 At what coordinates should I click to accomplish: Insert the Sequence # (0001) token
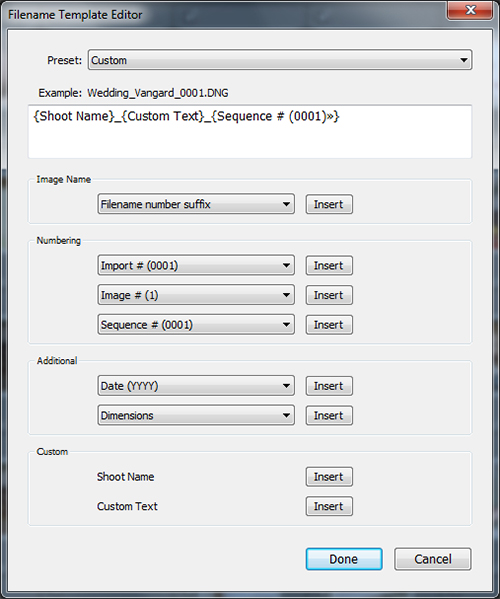(x=329, y=325)
